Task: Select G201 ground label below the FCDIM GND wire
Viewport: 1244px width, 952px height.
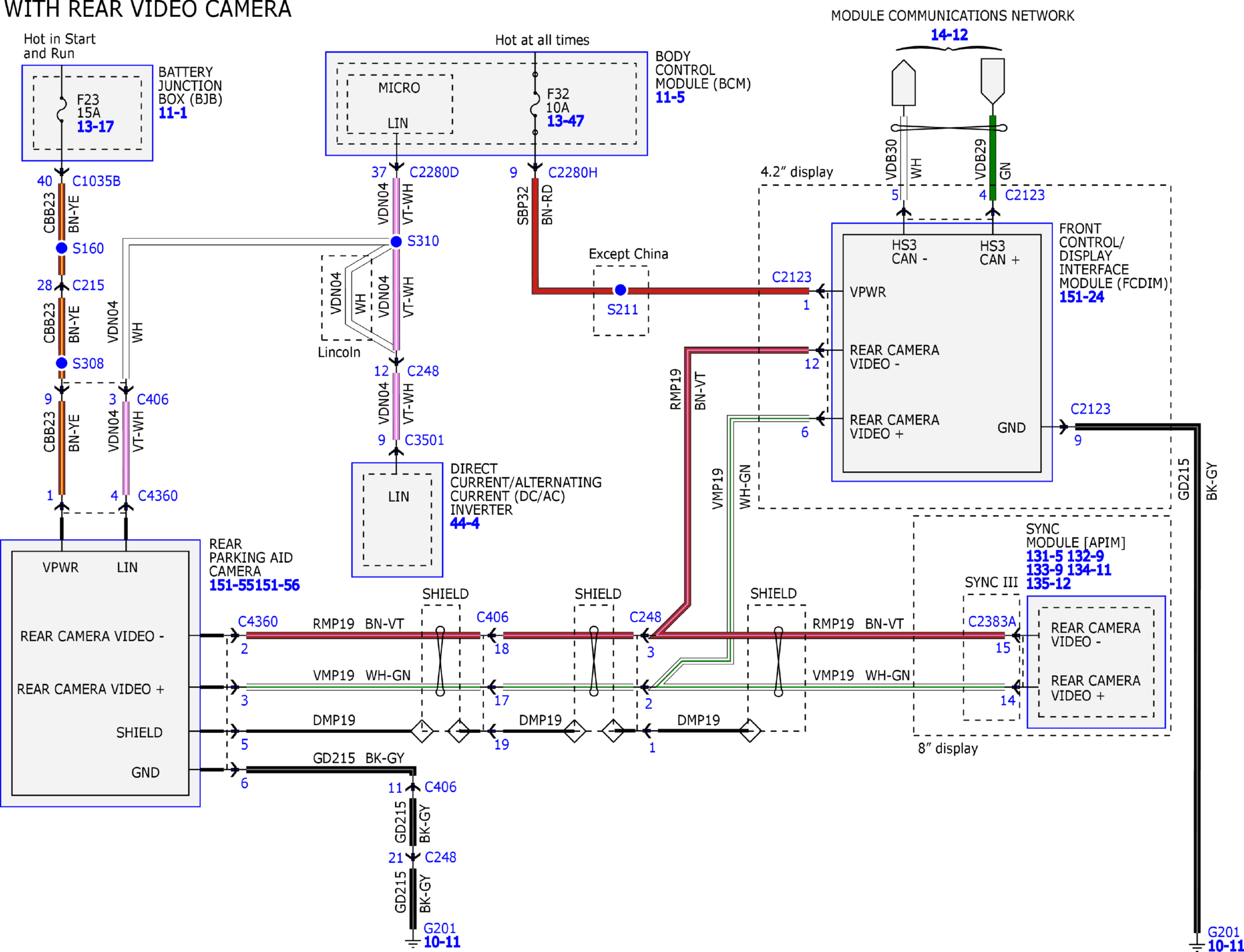Action: point(1224,932)
